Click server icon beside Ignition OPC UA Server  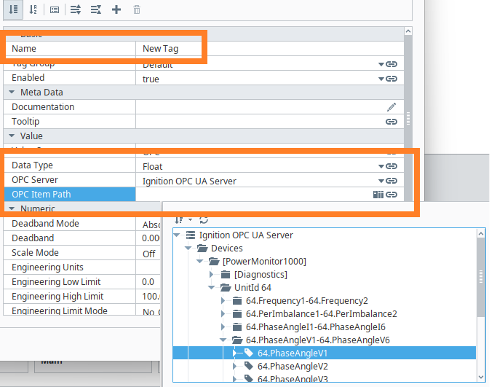pos(190,235)
